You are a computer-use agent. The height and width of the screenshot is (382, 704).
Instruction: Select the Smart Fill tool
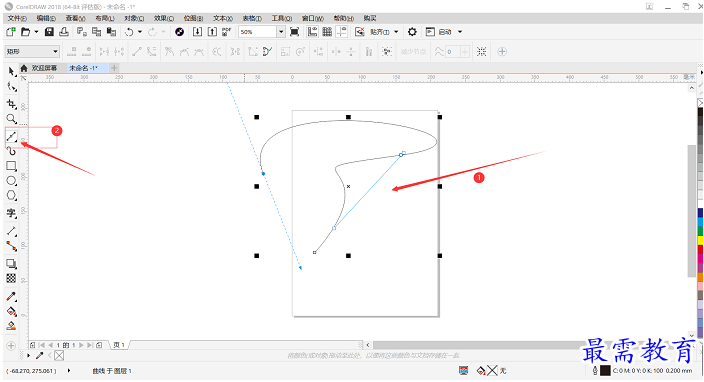pyautogui.click(x=11, y=326)
